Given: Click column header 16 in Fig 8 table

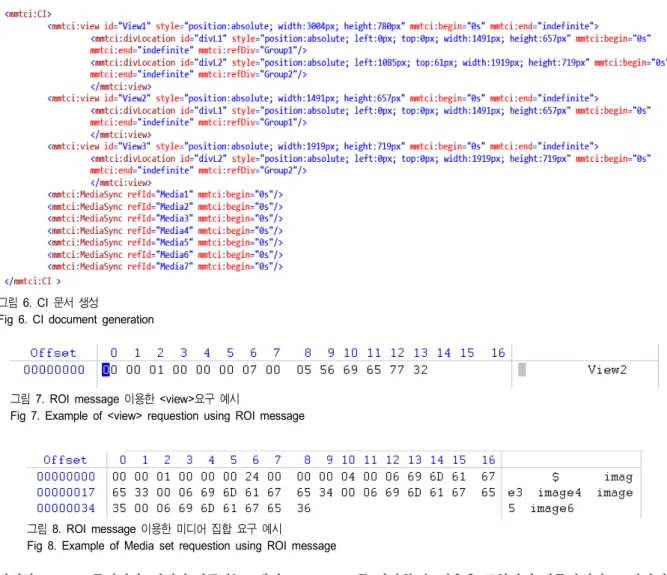Looking at the screenshot, I should click(488, 460).
